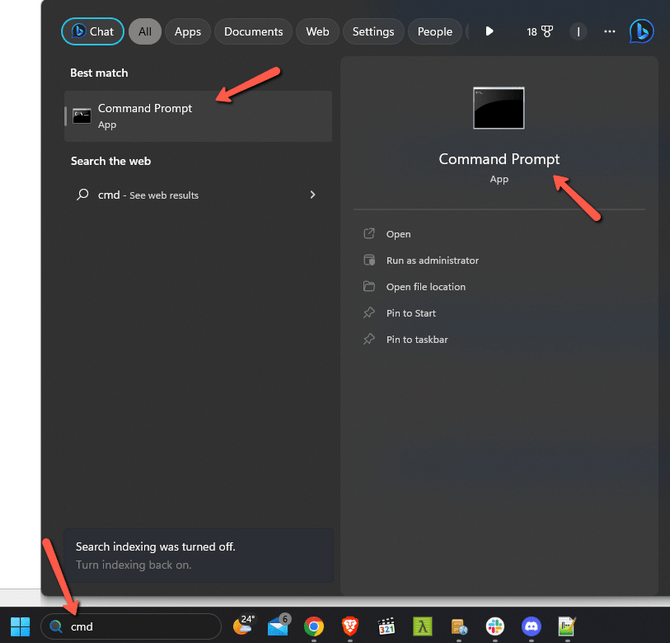
Task: Open Media Player Classic from taskbar
Action: tap(386, 627)
